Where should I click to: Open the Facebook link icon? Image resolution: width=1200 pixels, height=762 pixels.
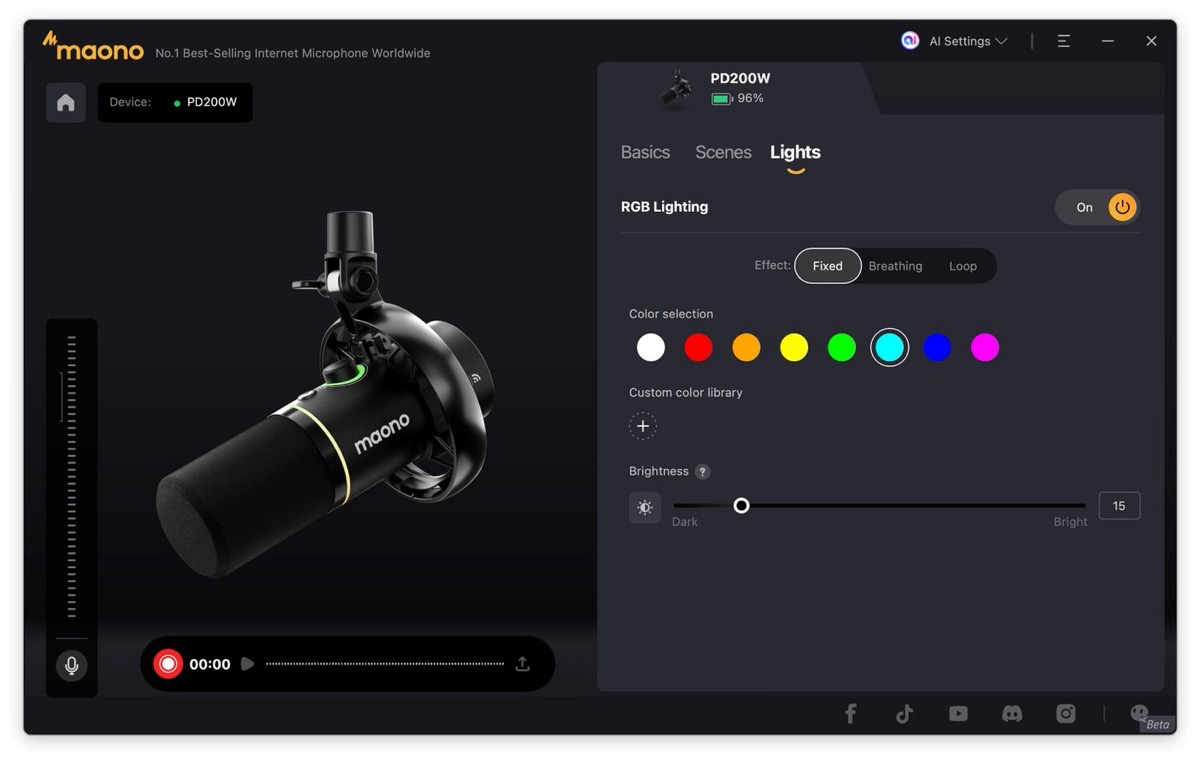click(850, 713)
